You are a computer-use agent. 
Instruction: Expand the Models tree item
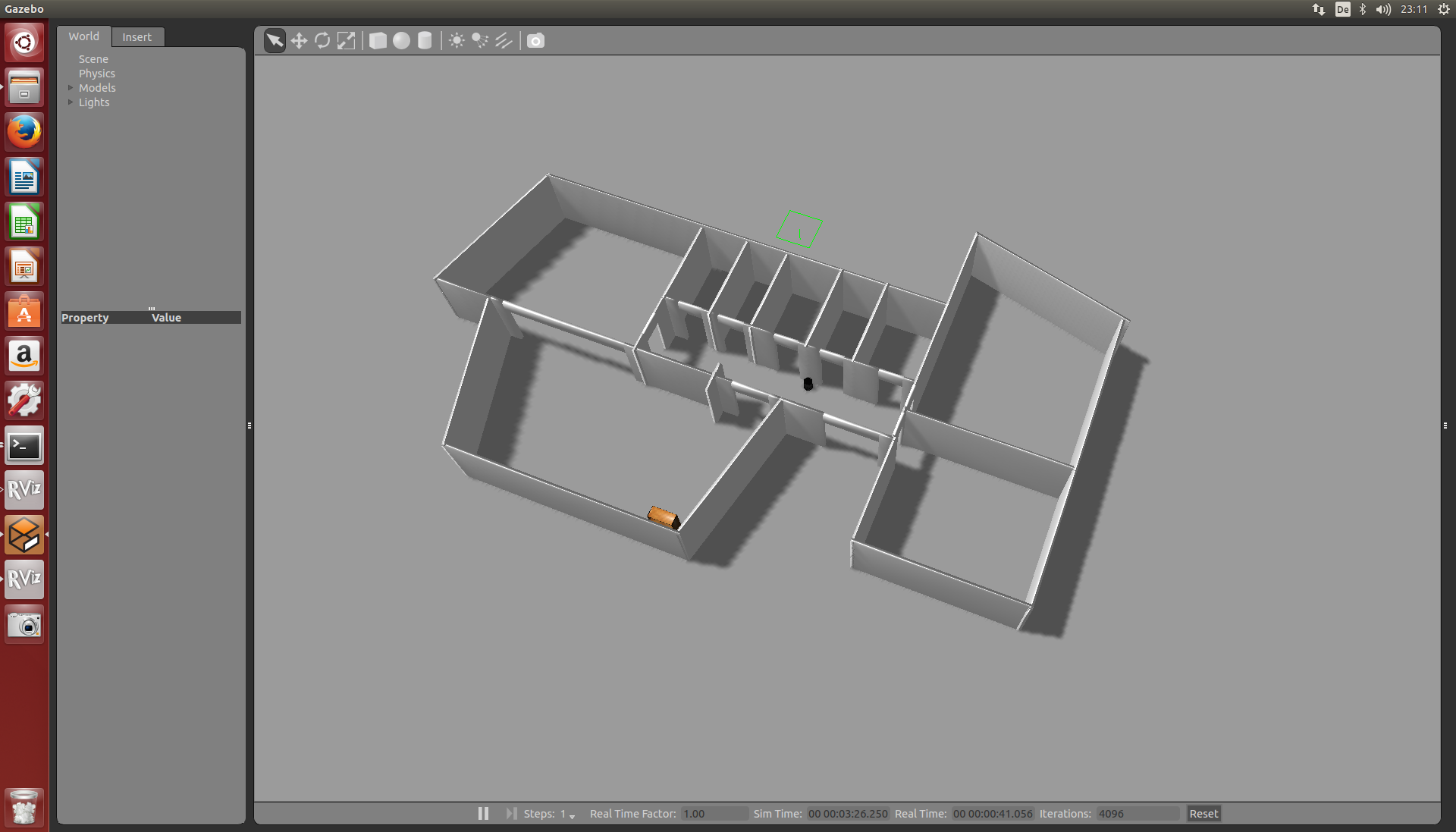tap(71, 88)
